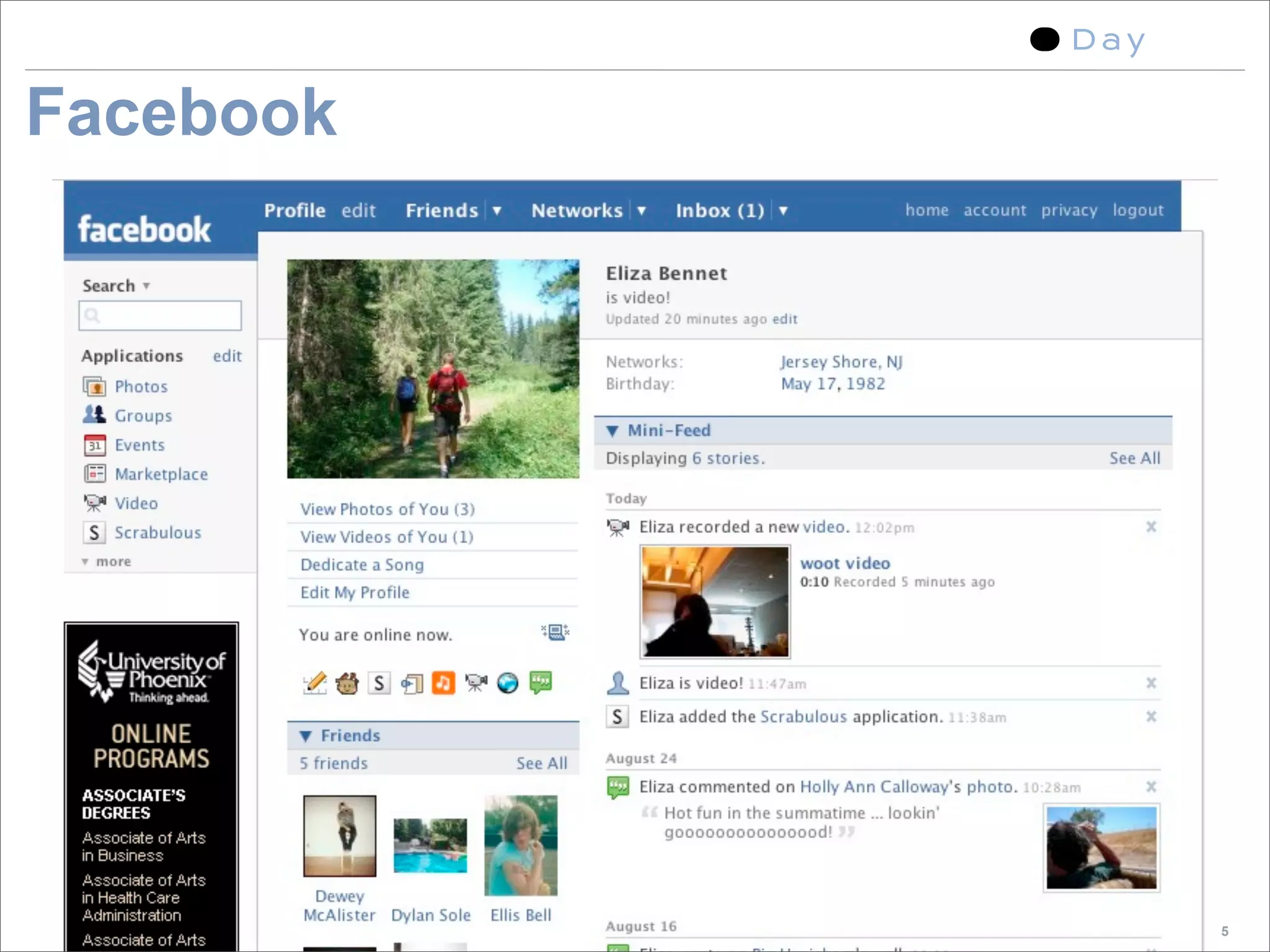Click green comment icon beside Holly Ann story

point(618,788)
